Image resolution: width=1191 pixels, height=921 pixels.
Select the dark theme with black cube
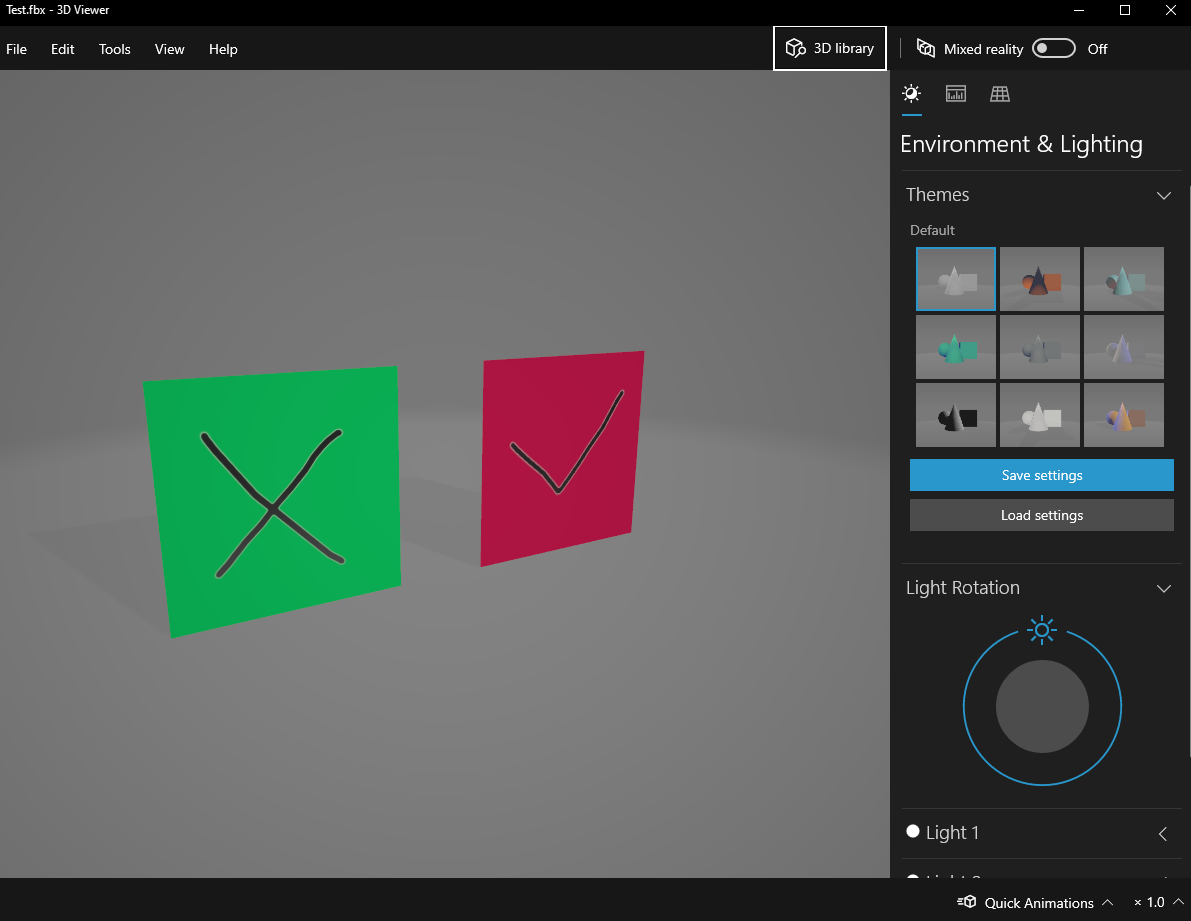pyautogui.click(x=955, y=414)
